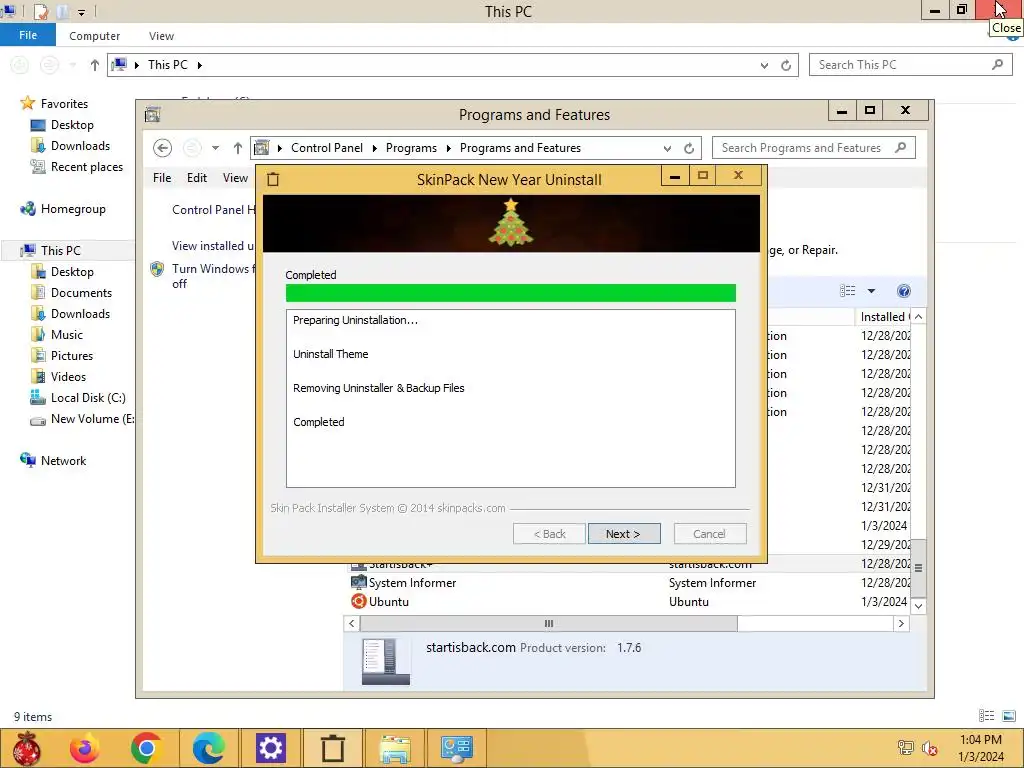Refresh the This PC window
The height and width of the screenshot is (768, 1024).
click(x=786, y=65)
